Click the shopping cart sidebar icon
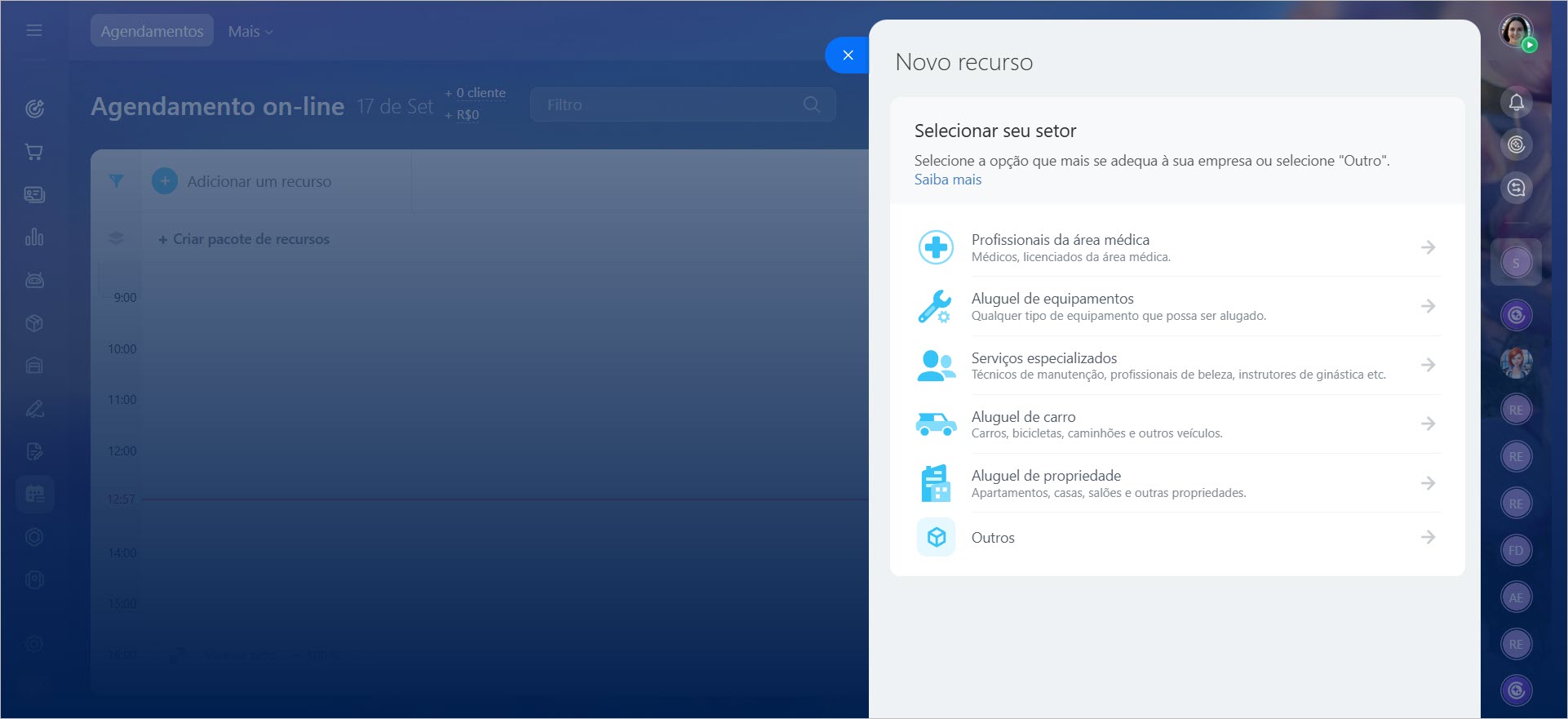 pyautogui.click(x=34, y=152)
